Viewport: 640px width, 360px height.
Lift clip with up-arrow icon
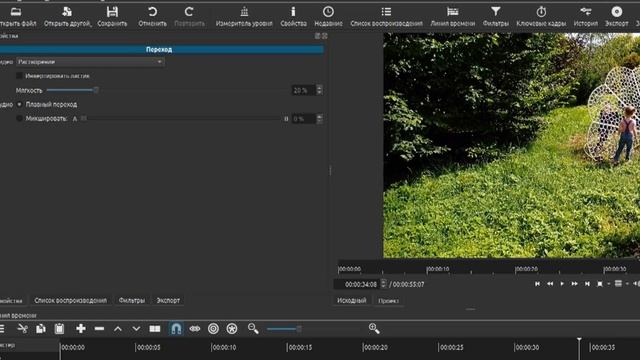118,329
